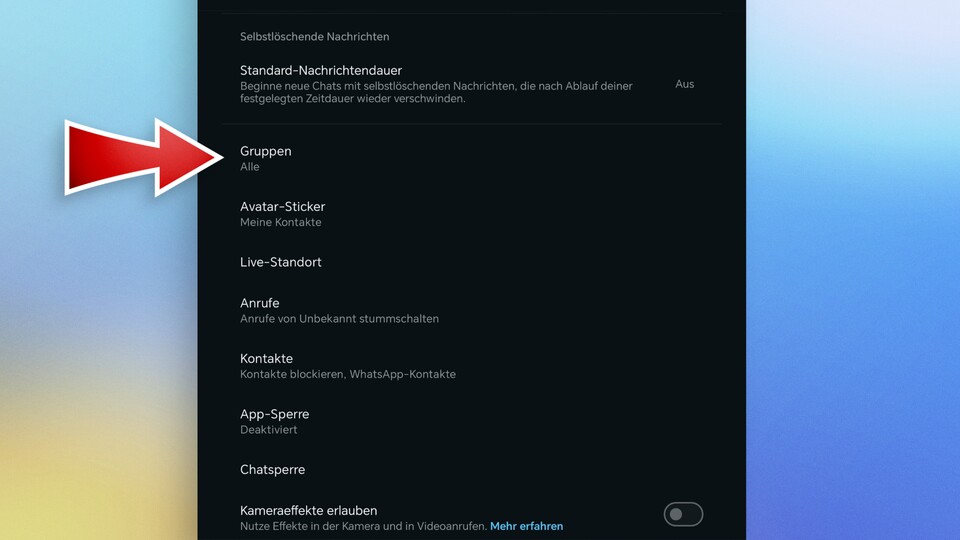Image resolution: width=960 pixels, height=540 pixels.
Task: Open the Gruppen privacy setting
Action: click(x=266, y=151)
